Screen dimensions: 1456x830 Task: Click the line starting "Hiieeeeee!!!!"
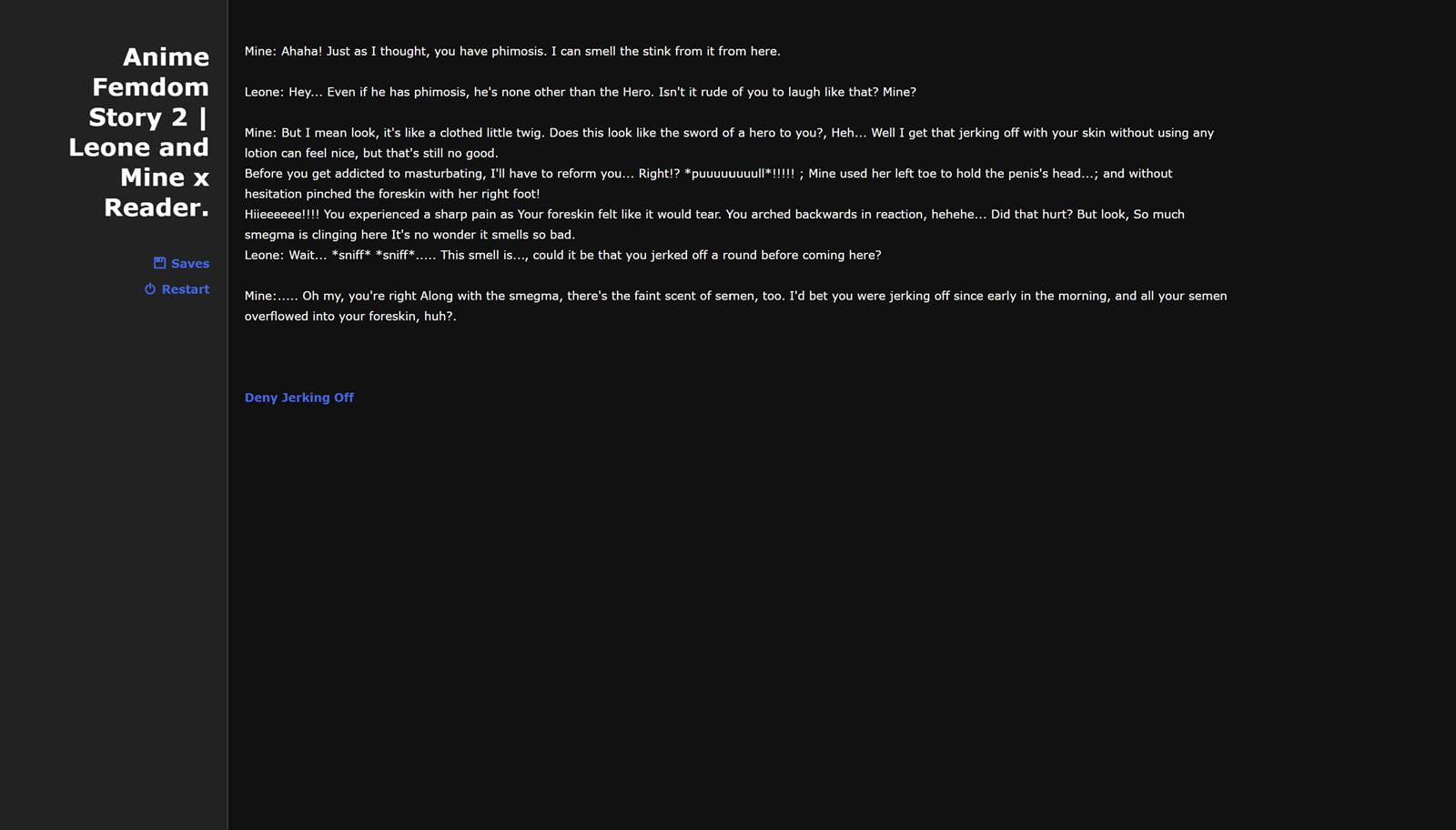(714, 215)
